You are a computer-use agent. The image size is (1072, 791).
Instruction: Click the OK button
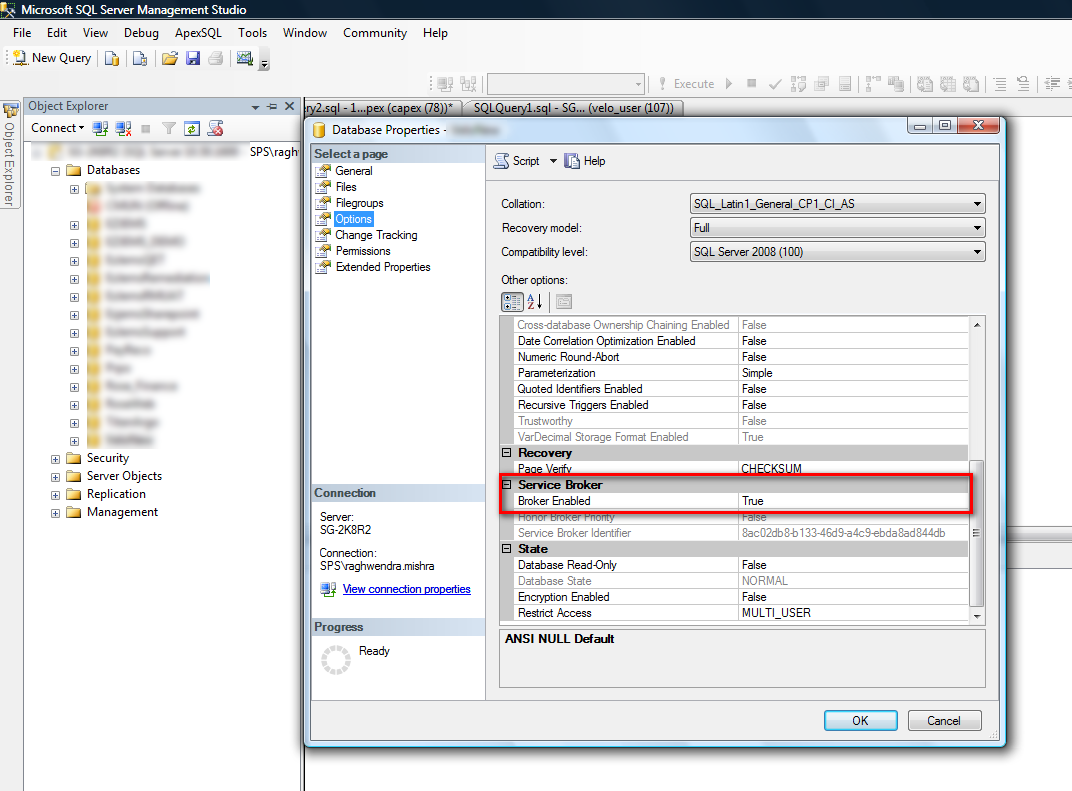(x=861, y=721)
